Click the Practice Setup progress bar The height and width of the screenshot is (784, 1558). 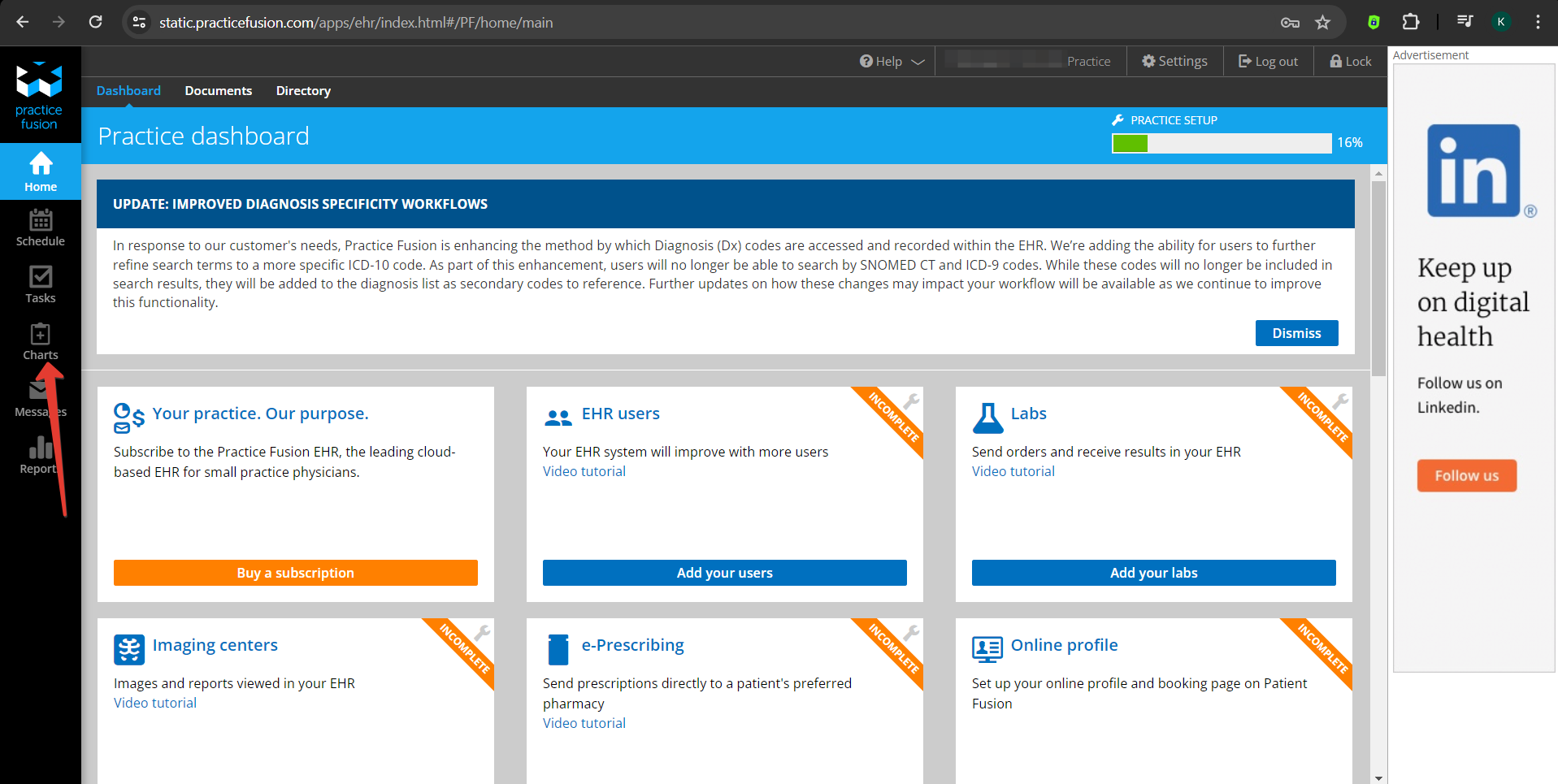(x=1221, y=144)
